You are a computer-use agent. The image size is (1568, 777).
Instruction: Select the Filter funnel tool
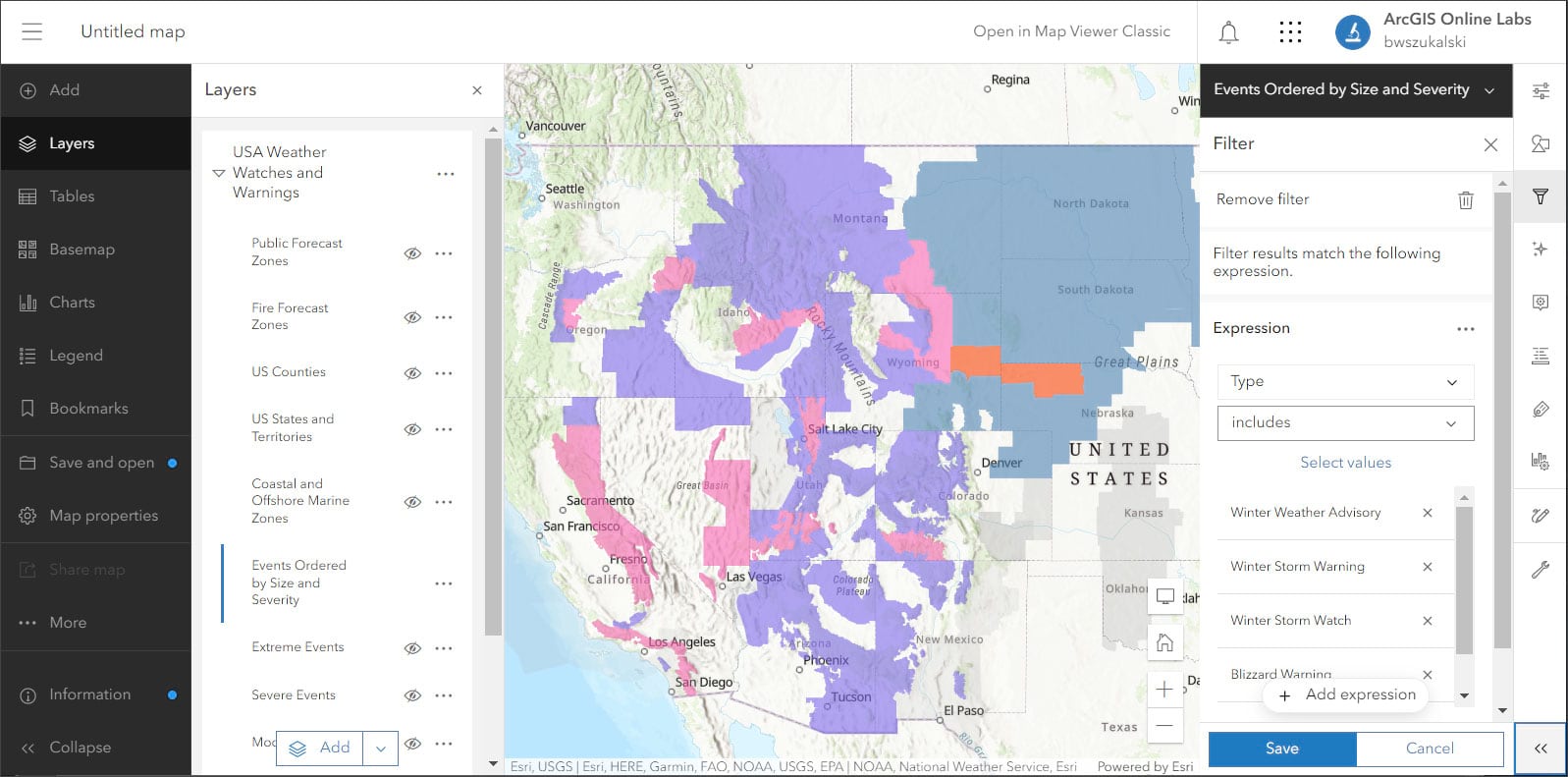coord(1541,196)
